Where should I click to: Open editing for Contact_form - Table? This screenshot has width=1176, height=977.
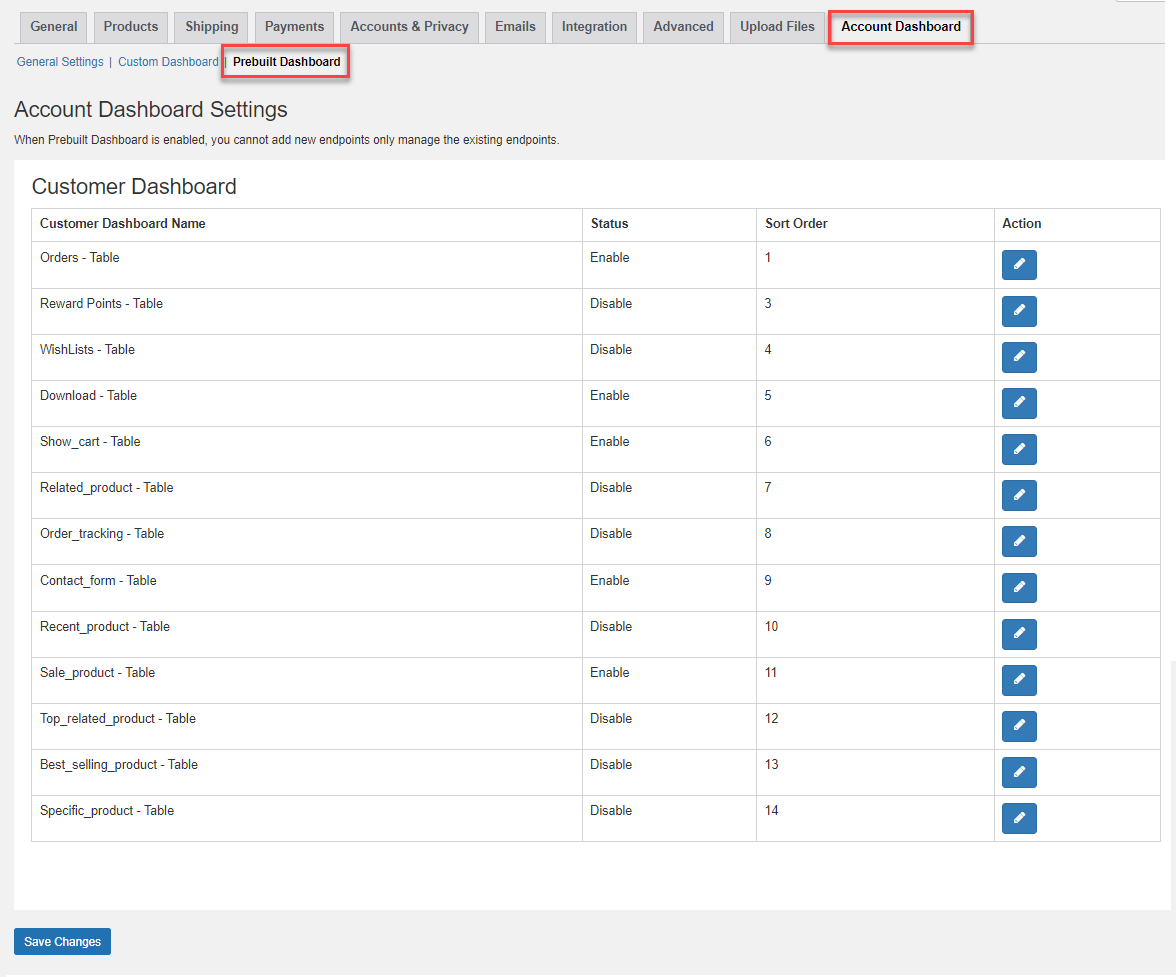click(x=1019, y=587)
